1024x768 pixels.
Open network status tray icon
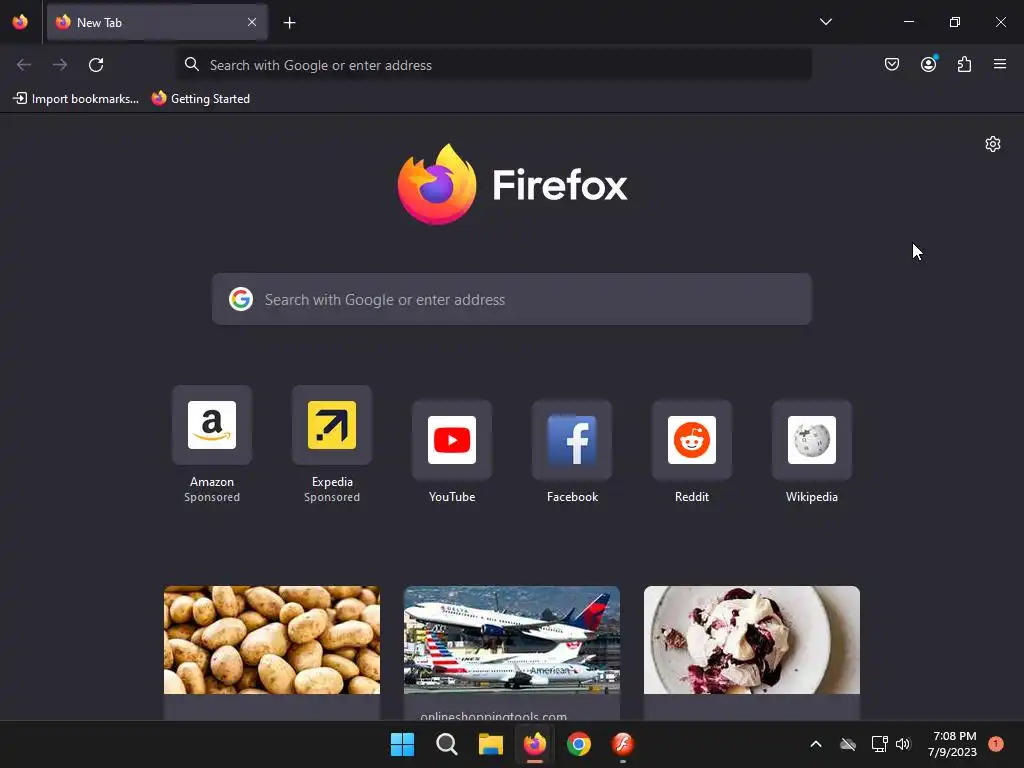click(x=879, y=744)
